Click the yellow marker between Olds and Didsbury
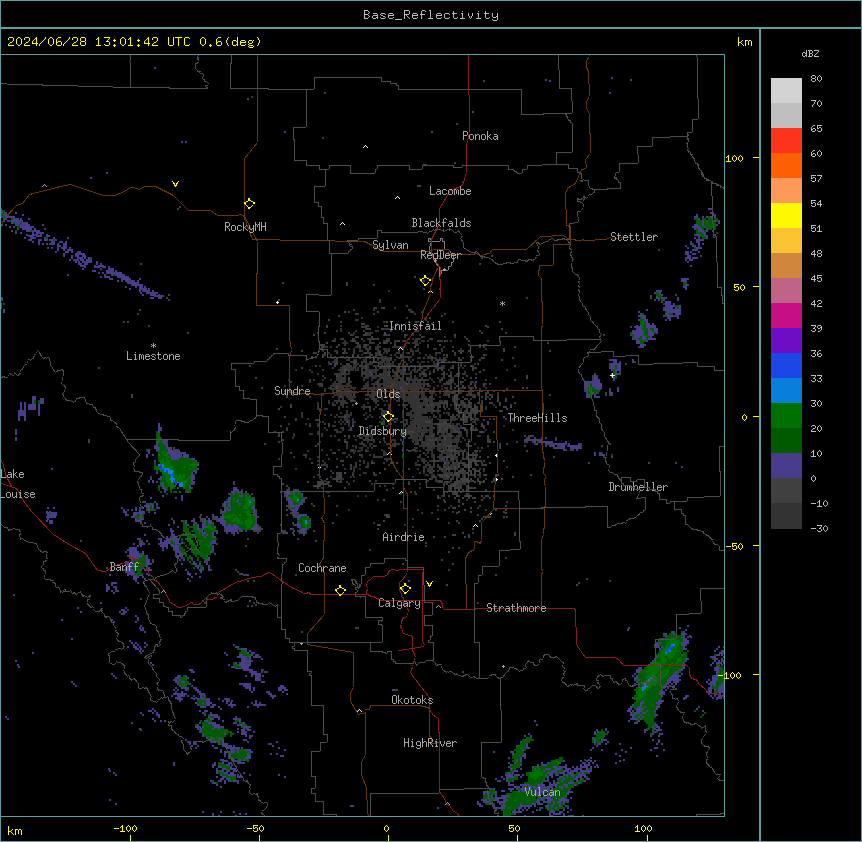The height and width of the screenshot is (842, 862). click(388, 417)
